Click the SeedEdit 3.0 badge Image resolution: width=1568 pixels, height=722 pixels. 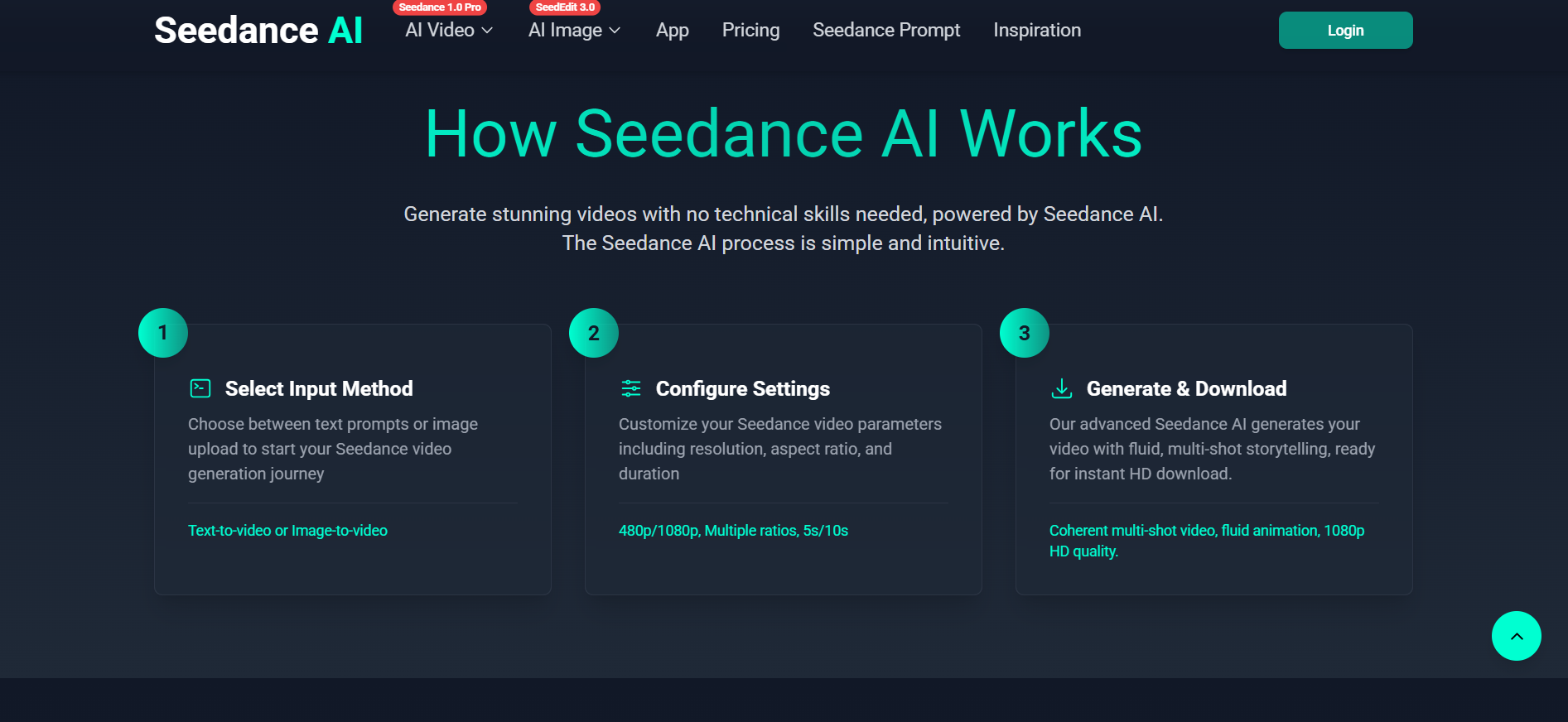tap(565, 7)
